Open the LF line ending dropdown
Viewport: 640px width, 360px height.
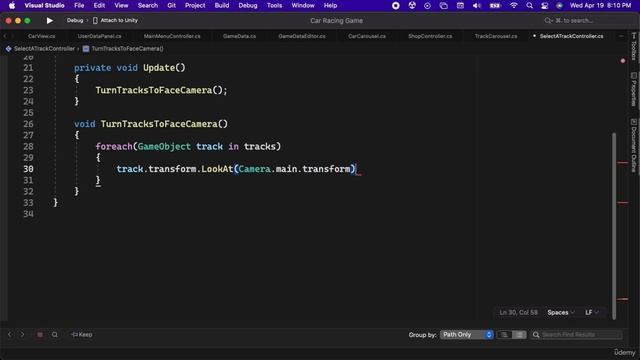[x=592, y=312]
